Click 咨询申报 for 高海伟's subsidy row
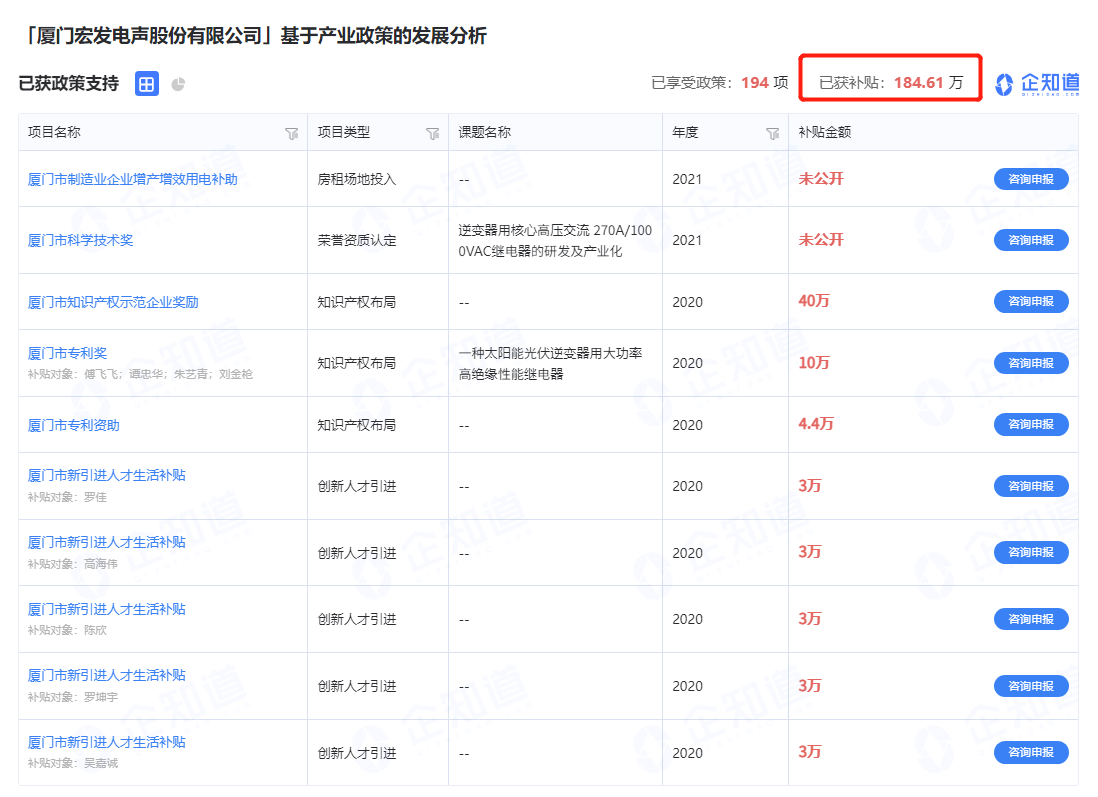This screenshot has height=797, width=1098. coord(1031,553)
